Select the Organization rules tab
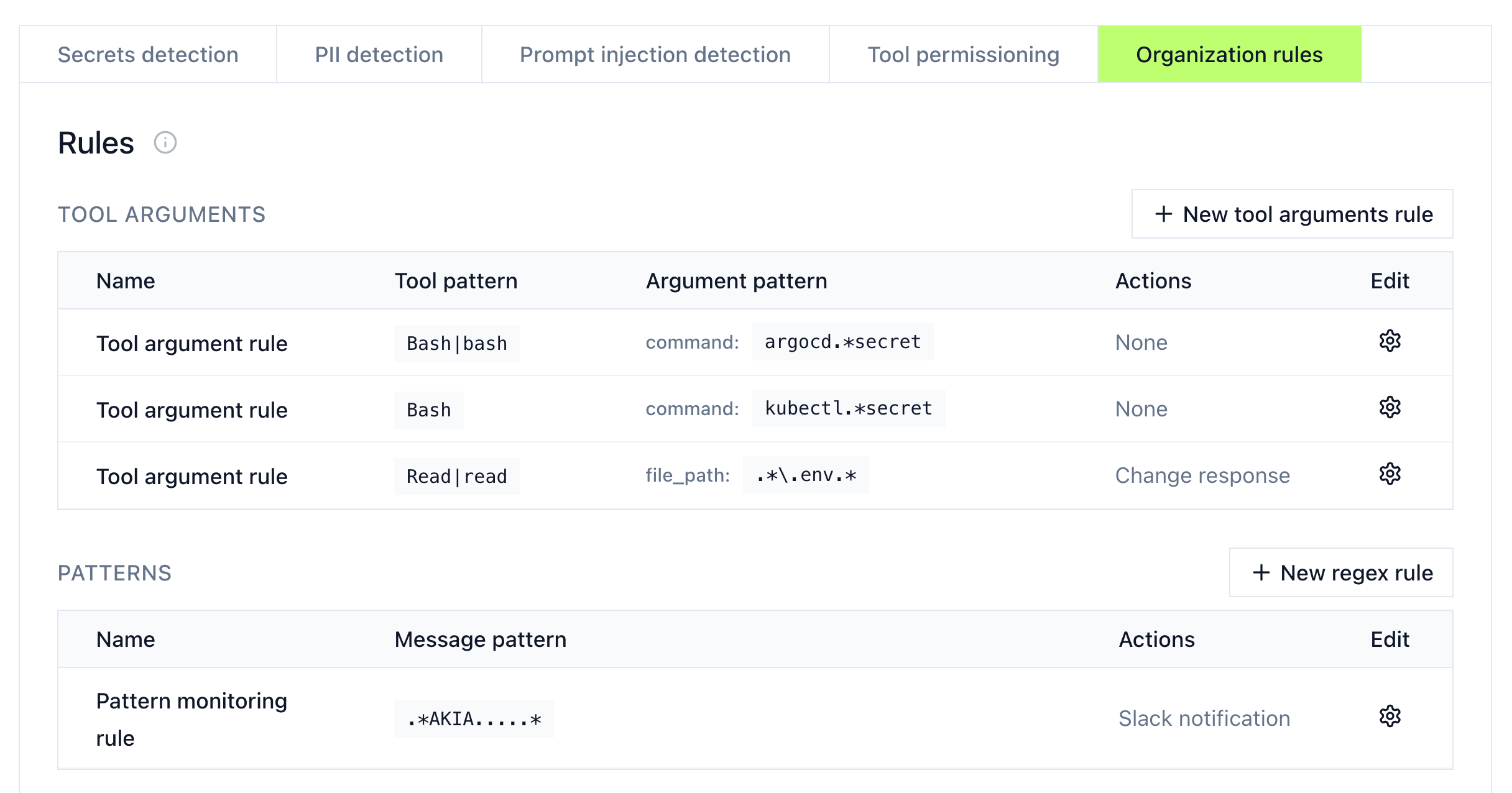The width and height of the screenshot is (1512, 793). (1229, 55)
